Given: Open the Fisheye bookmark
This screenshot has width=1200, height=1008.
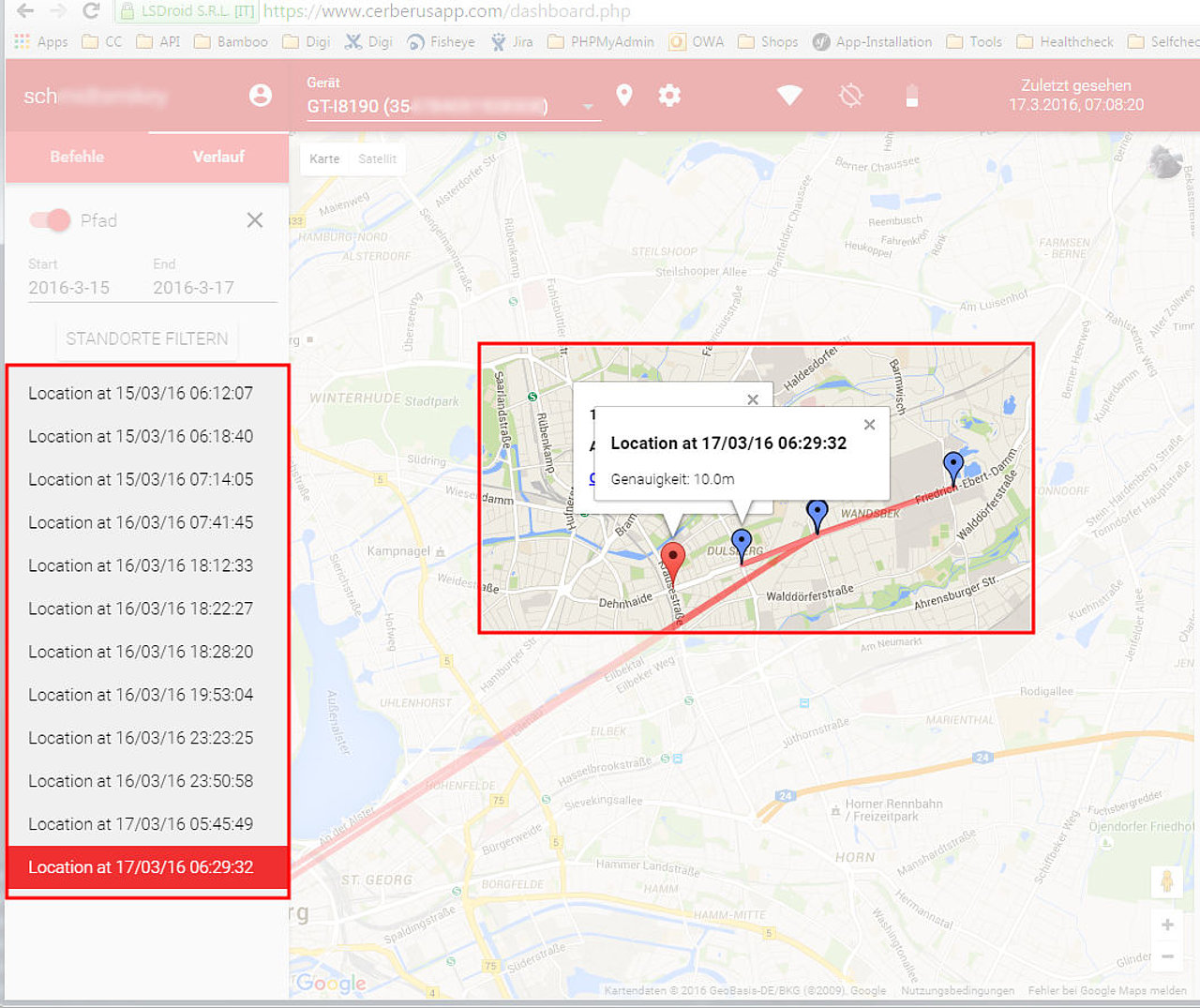Looking at the screenshot, I should [x=441, y=42].
